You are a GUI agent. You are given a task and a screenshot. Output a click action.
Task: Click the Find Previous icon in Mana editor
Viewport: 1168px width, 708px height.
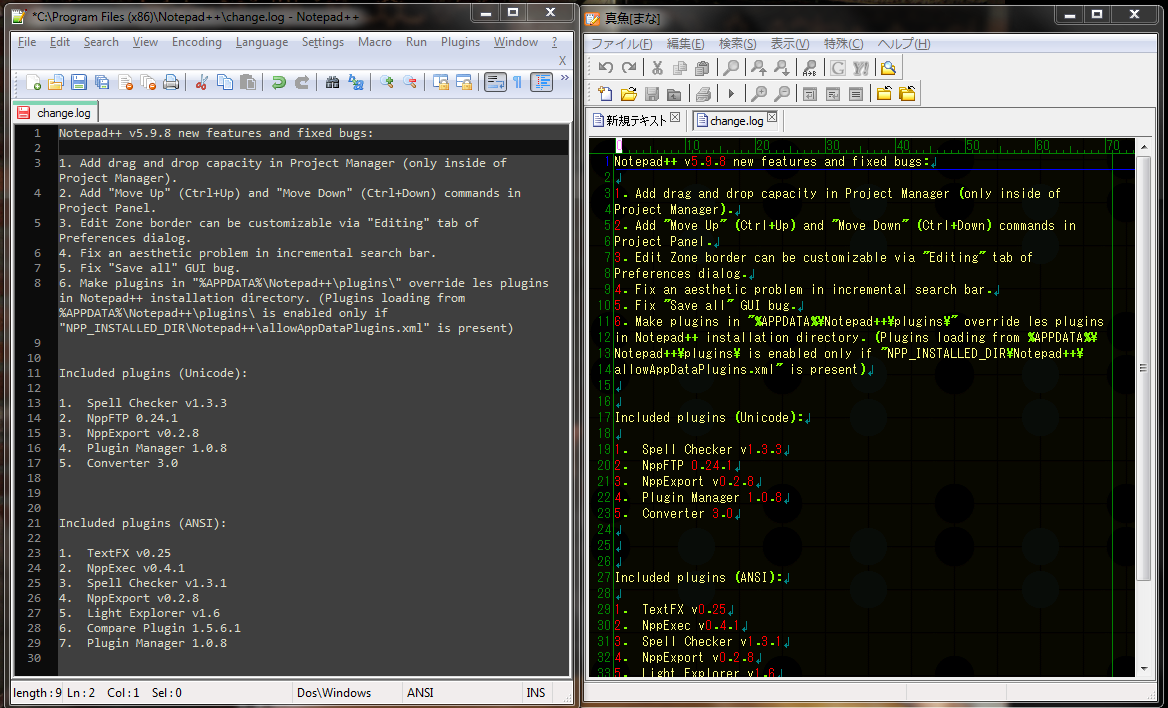coord(758,68)
